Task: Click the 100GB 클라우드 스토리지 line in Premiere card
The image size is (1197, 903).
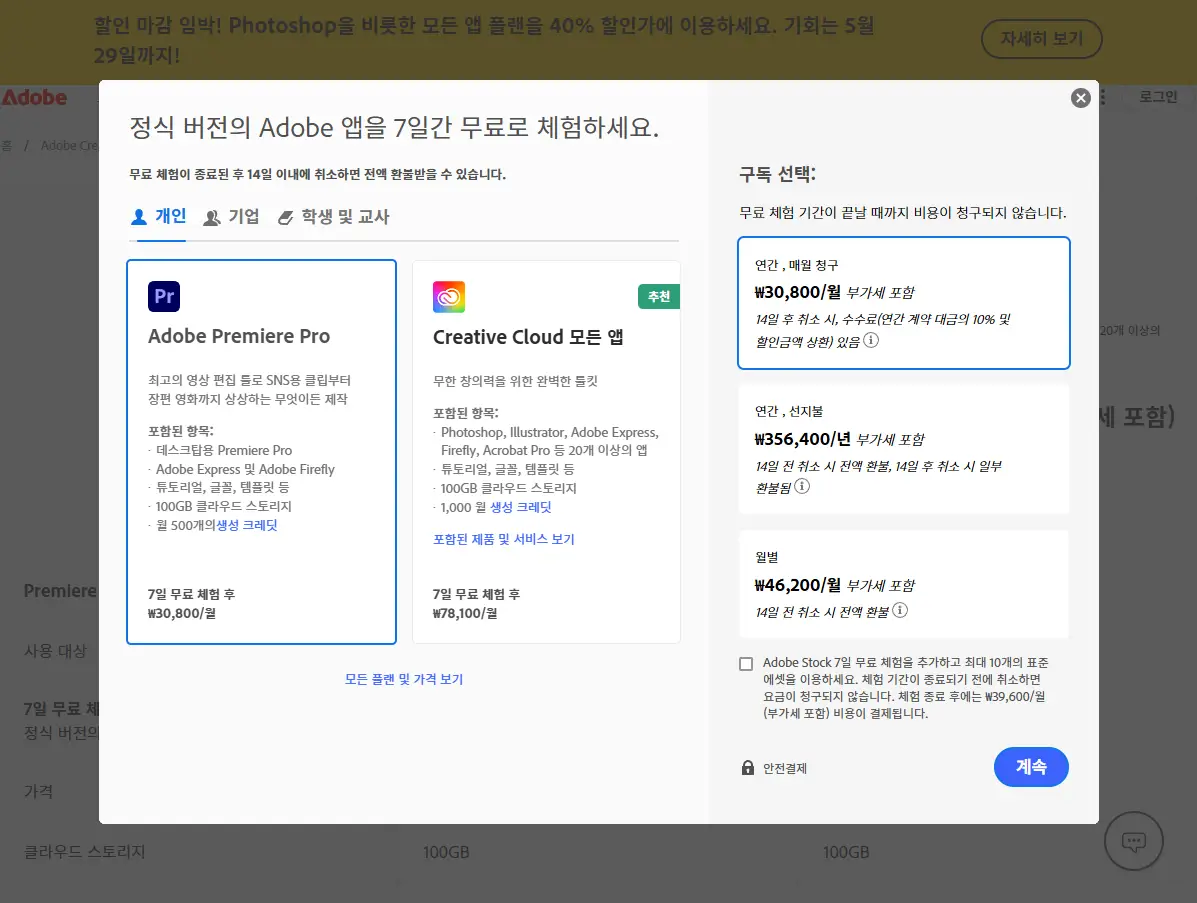Action: click(x=224, y=506)
